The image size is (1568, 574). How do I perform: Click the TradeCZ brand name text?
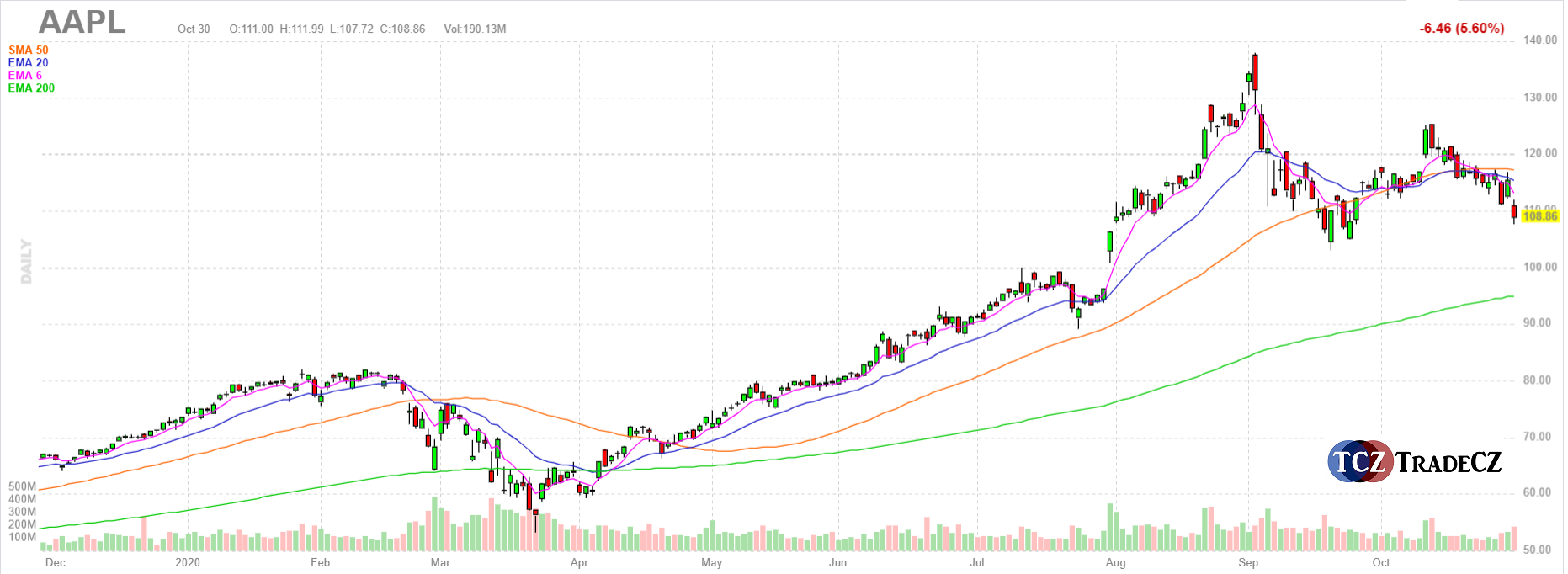pos(1448,462)
